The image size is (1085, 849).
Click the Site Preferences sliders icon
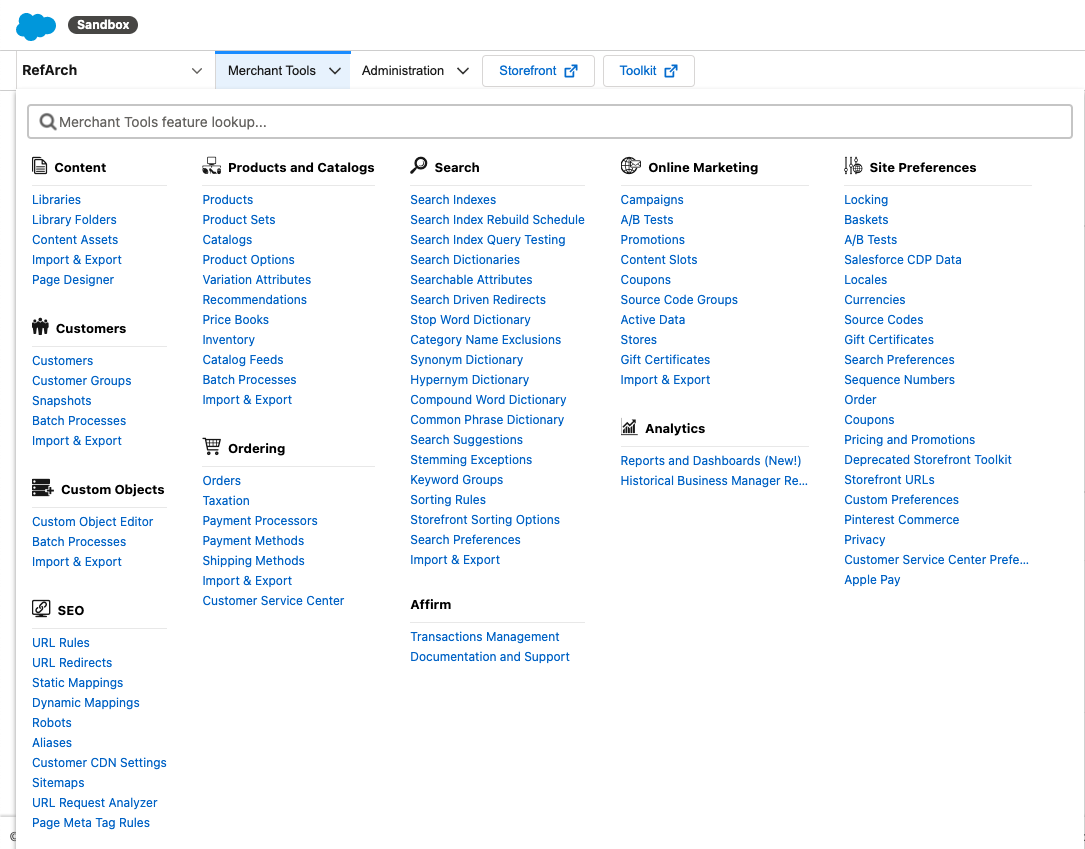coord(853,165)
